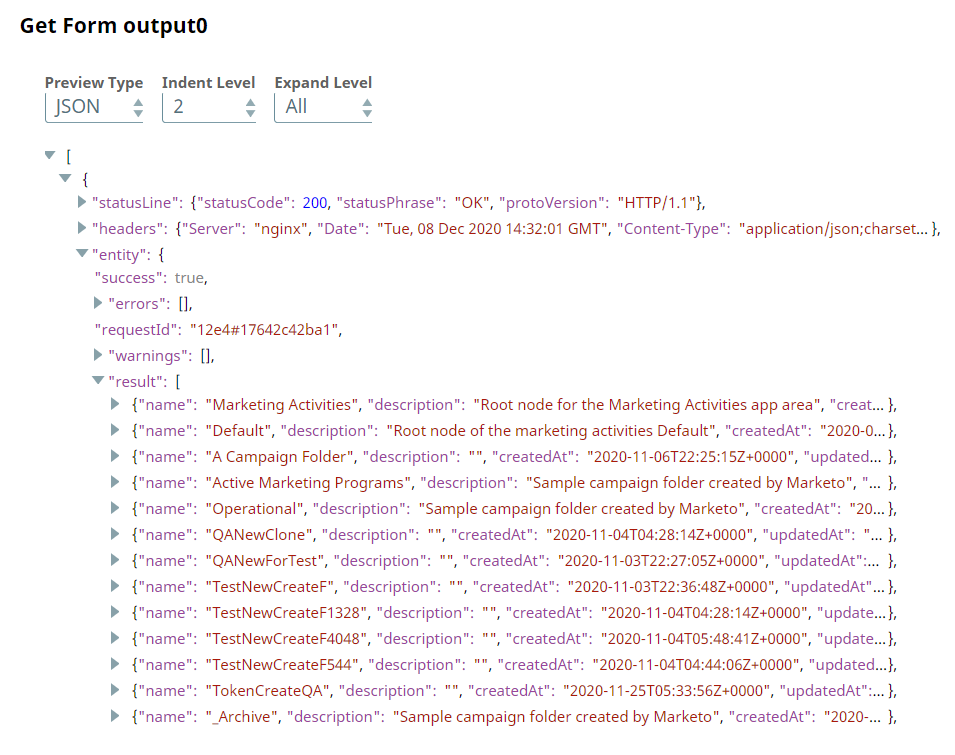Viewport: 955px width, 755px height.
Task: Click the "QANewClone" name value
Action: (259, 535)
